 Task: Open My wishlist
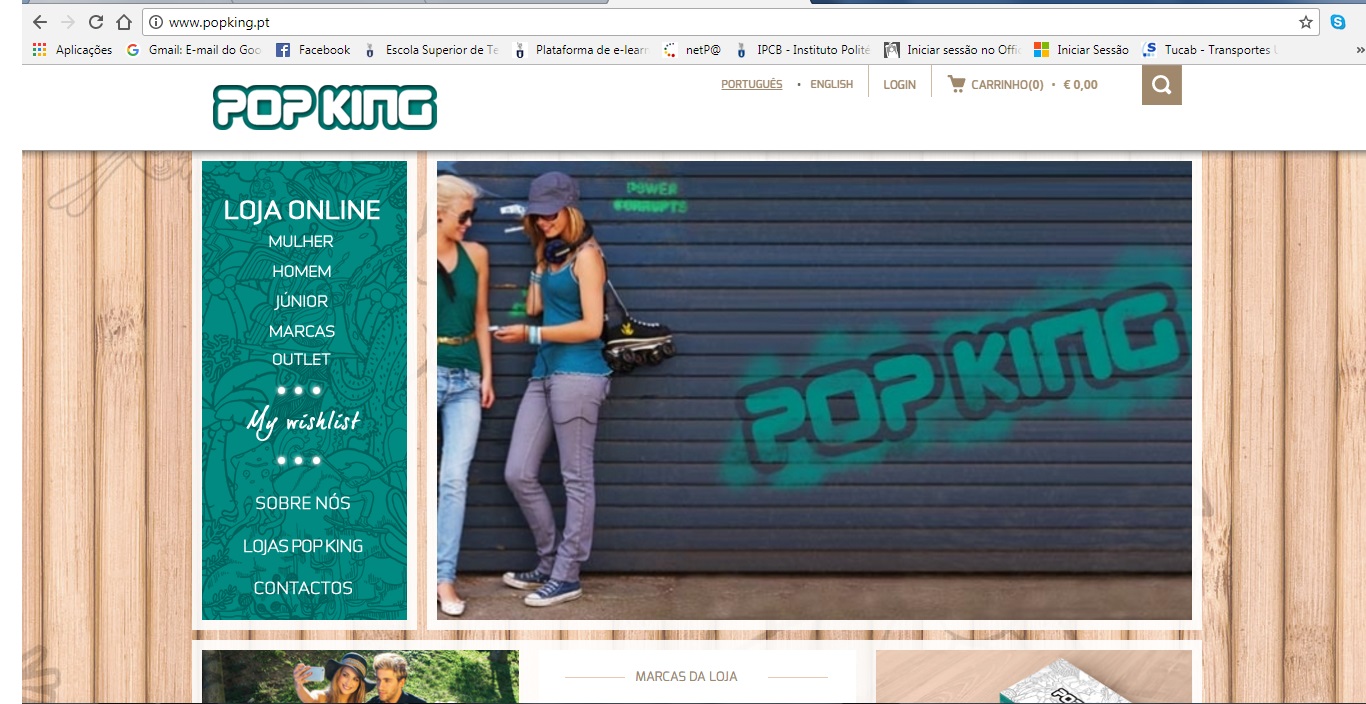coord(303,422)
